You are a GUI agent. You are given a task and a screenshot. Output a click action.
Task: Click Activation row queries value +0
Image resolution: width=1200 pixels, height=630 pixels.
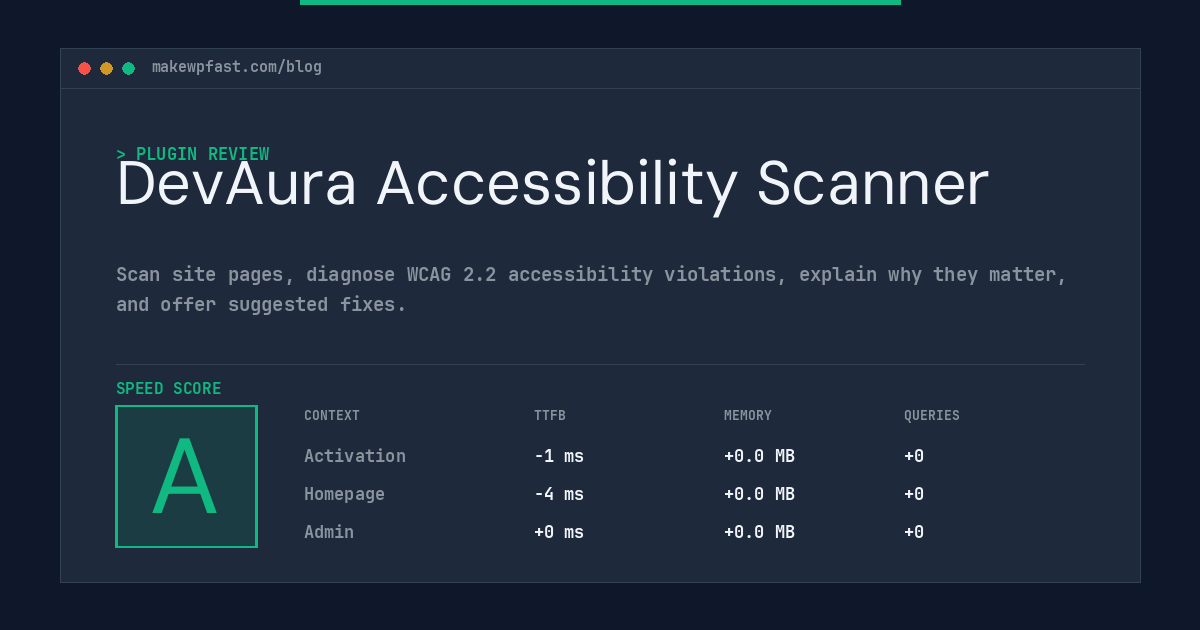pos(914,456)
